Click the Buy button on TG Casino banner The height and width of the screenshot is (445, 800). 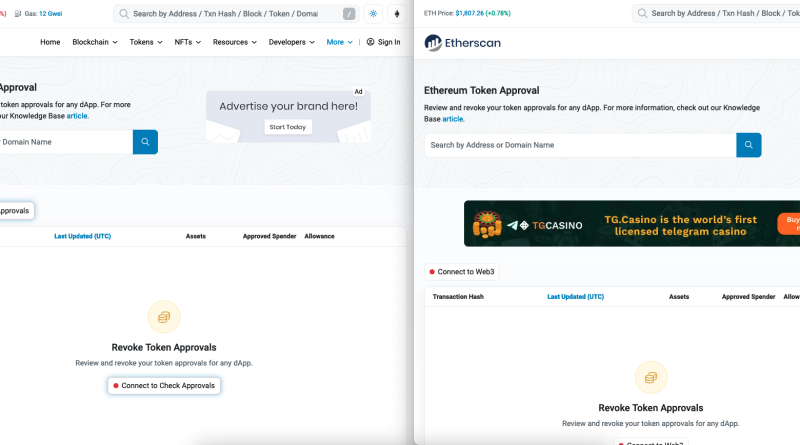pyautogui.click(x=789, y=224)
